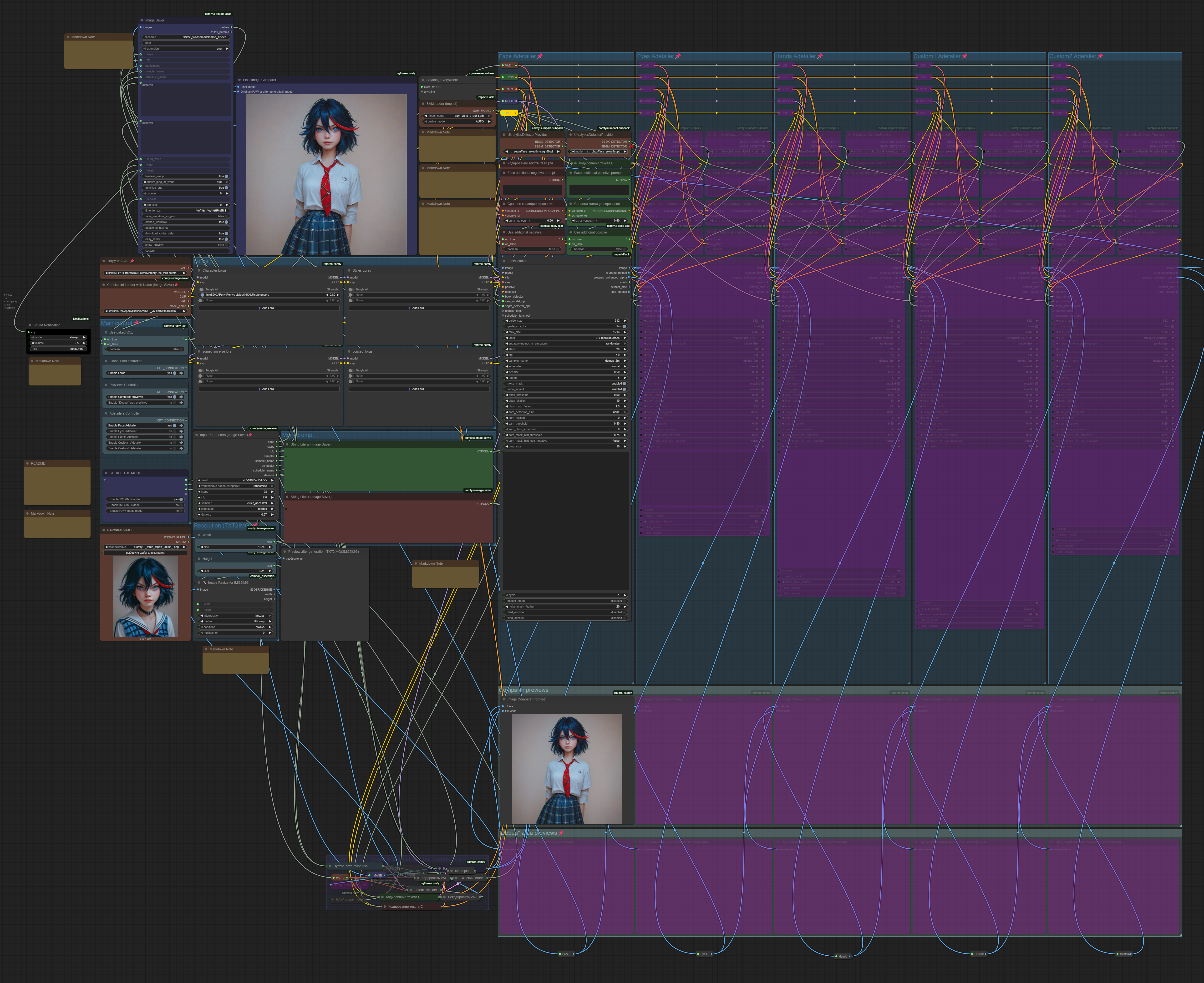1204x983 pixels.
Task: Open the bbox/face_yolov8m.pt detector model dropdown
Action: click(600, 152)
